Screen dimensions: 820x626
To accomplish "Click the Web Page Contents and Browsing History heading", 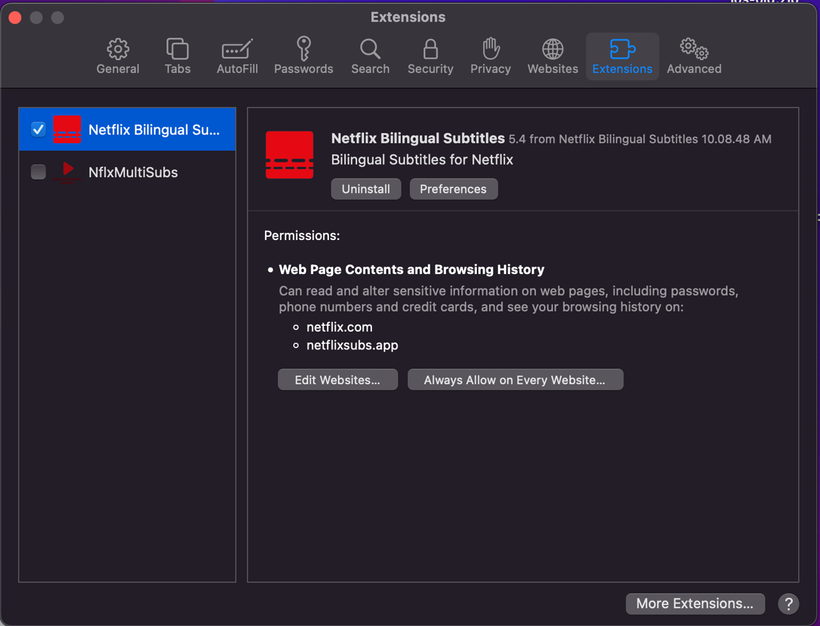I will click(x=411, y=269).
